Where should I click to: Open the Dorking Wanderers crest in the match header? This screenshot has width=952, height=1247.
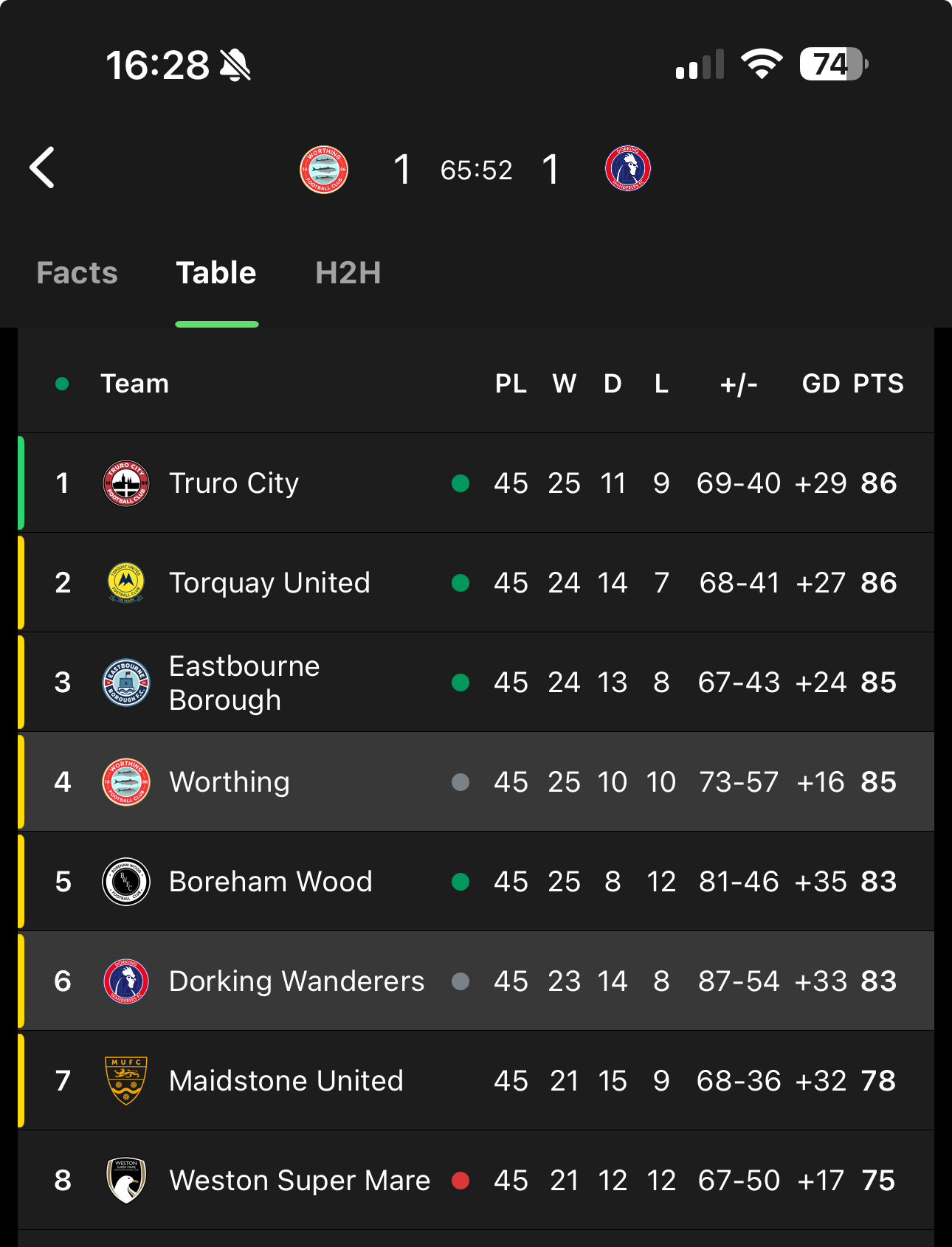[x=628, y=168]
